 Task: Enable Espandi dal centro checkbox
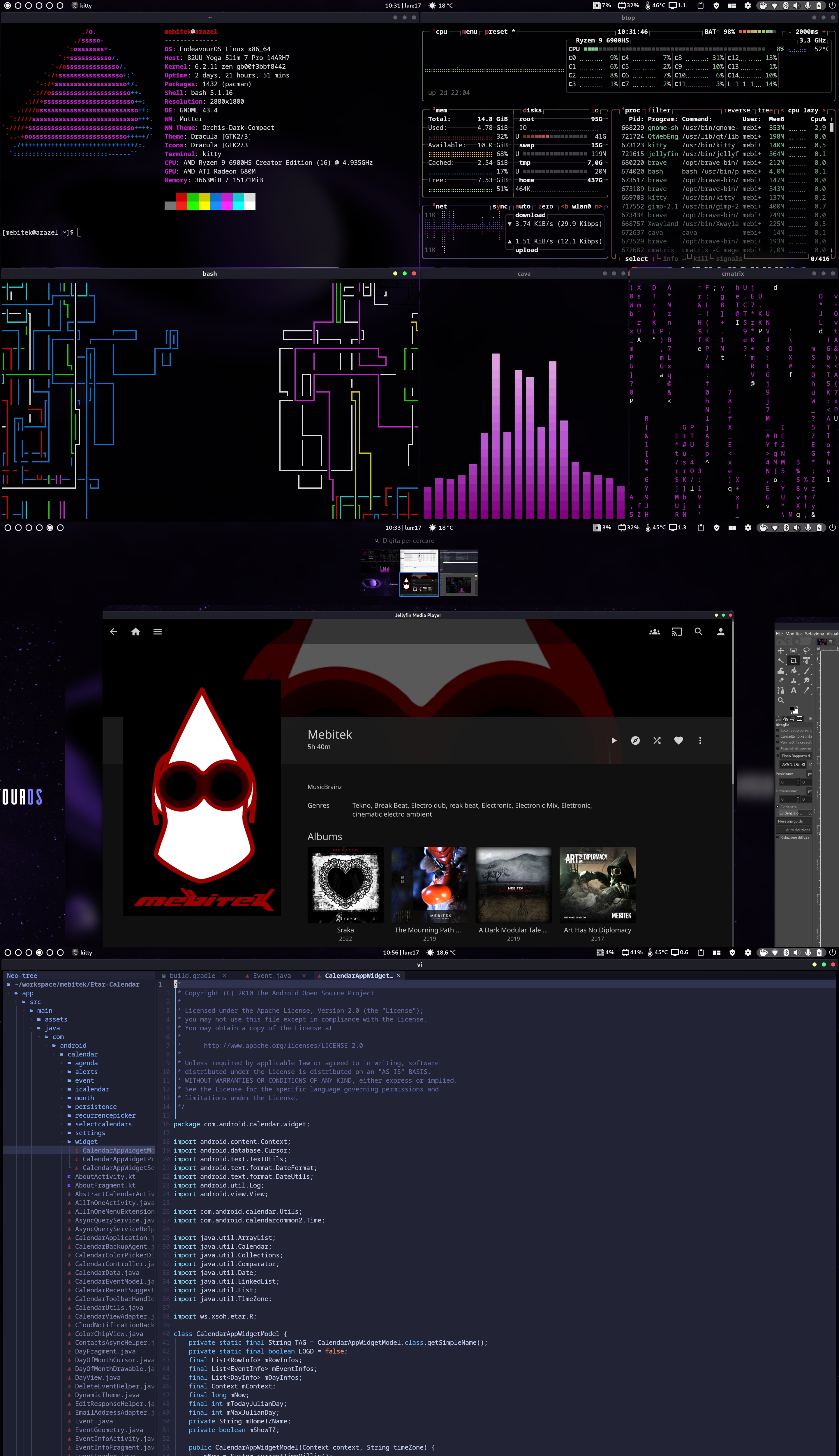[778, 749]
